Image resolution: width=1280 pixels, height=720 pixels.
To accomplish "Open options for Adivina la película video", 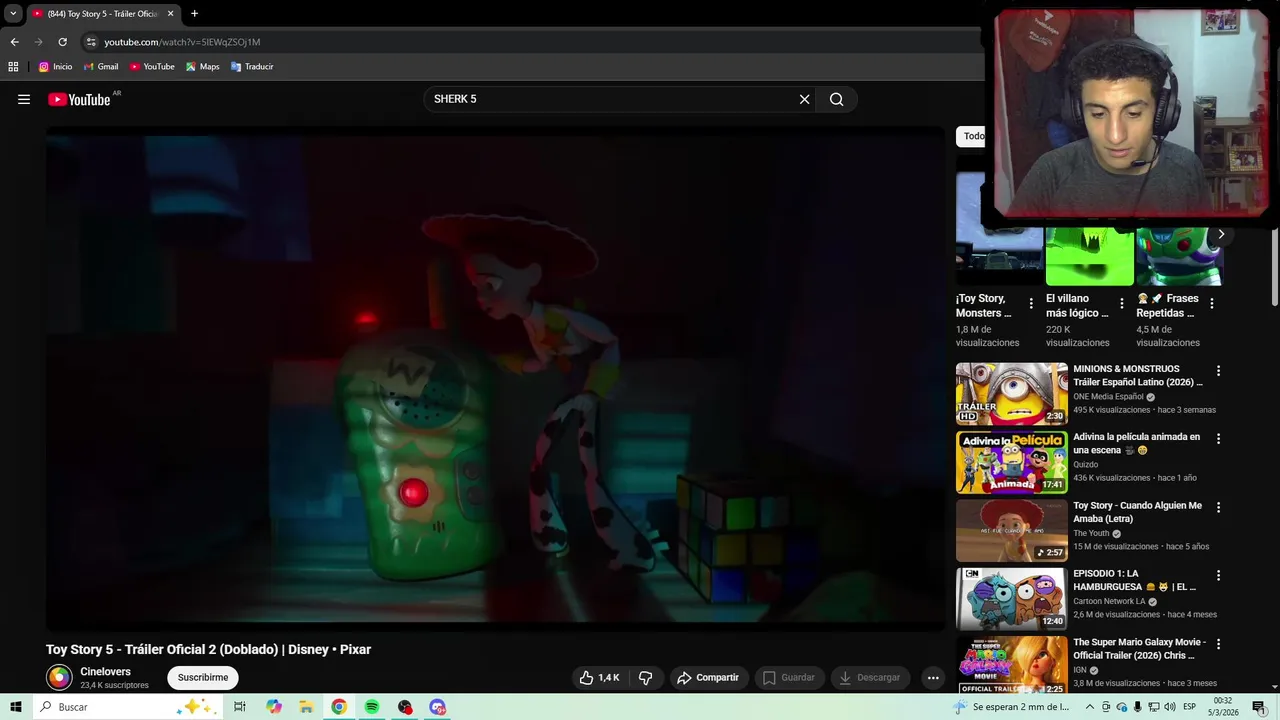I will coord(1218,439).
